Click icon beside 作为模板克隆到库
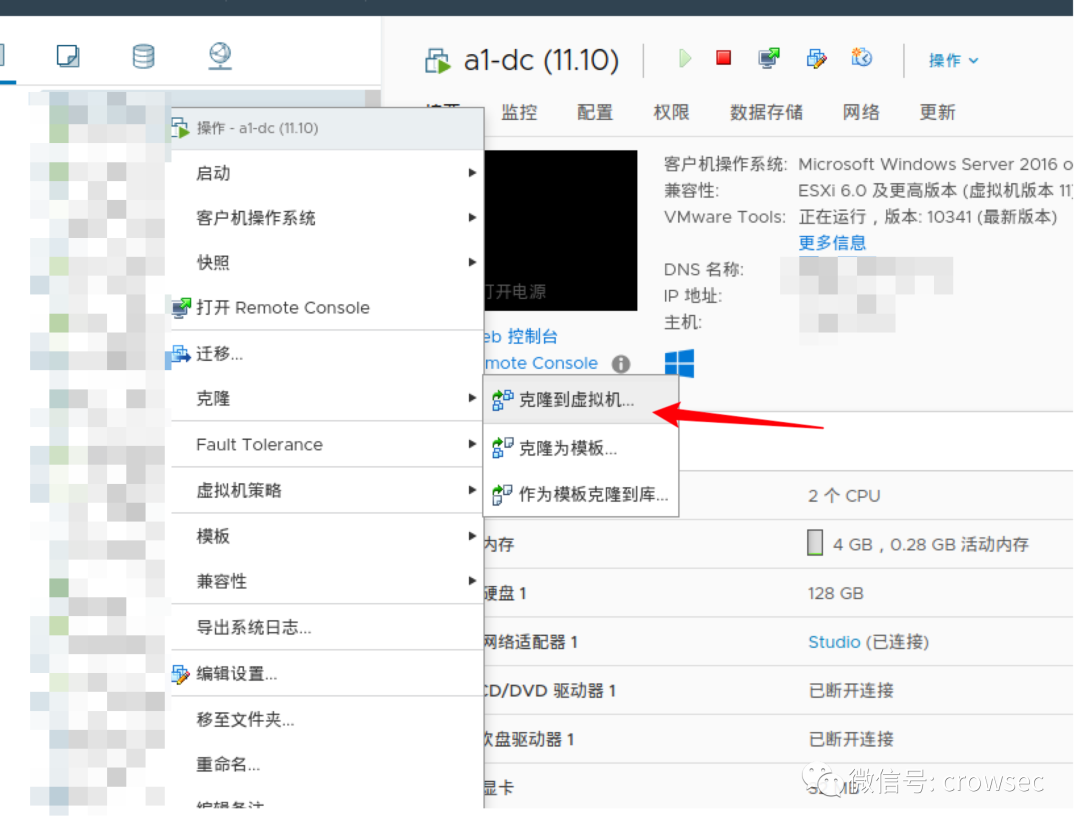Image resolution: width=1080 pixels, height=829 pixels. coord(502,494)
